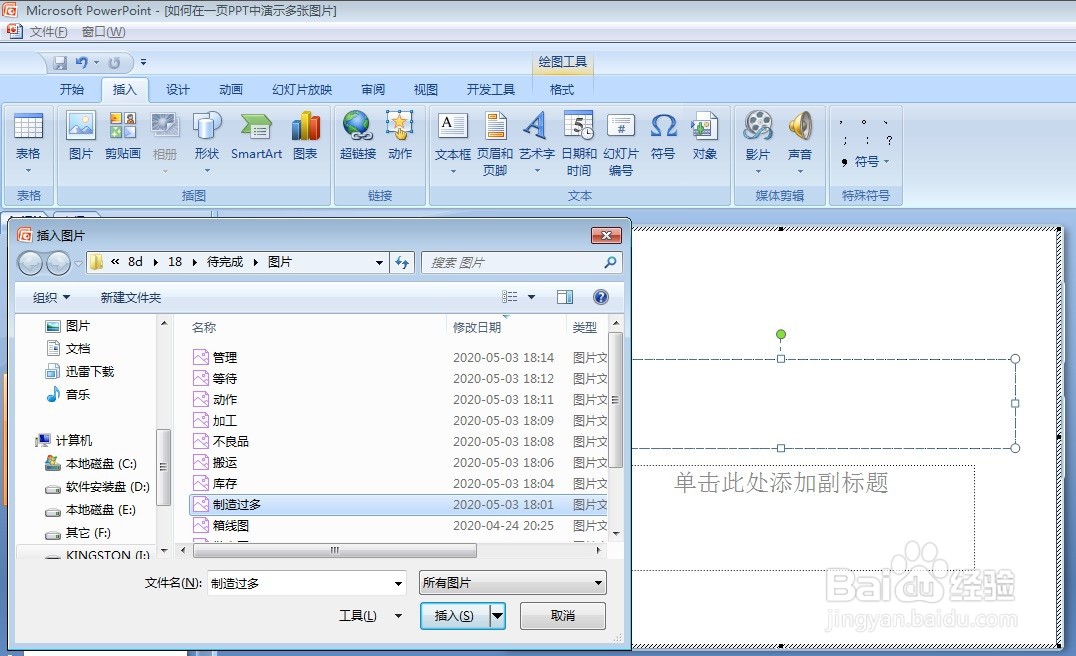Insert Date and Time (日期和时间)
The width and height of the screenshot is (1076, 656).
[579, 143]
